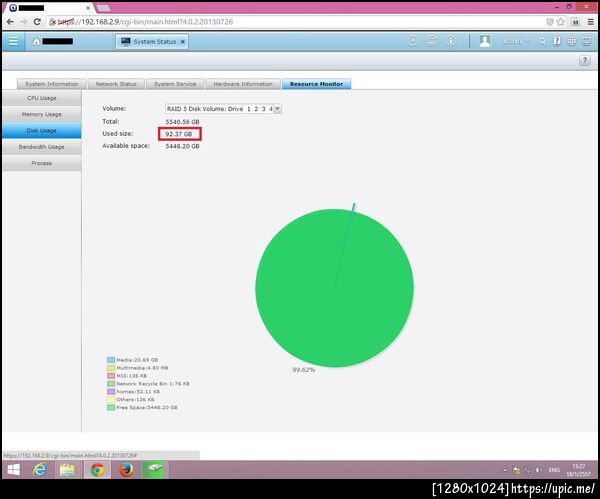Click the Media legend color swatch
Screen dimensions: 600x499
click(x=111, y=360)
